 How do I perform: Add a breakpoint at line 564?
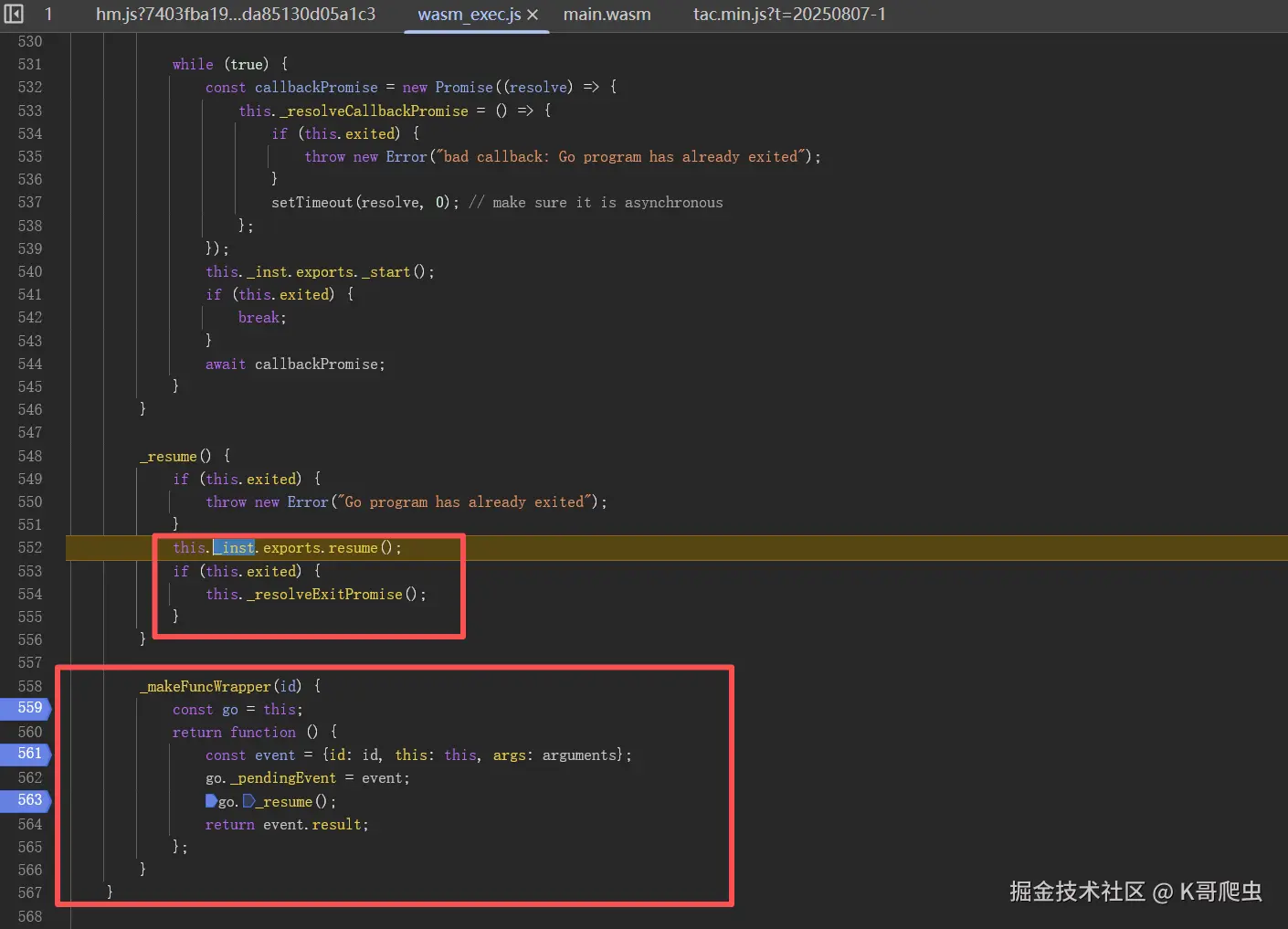click(30, 824)
